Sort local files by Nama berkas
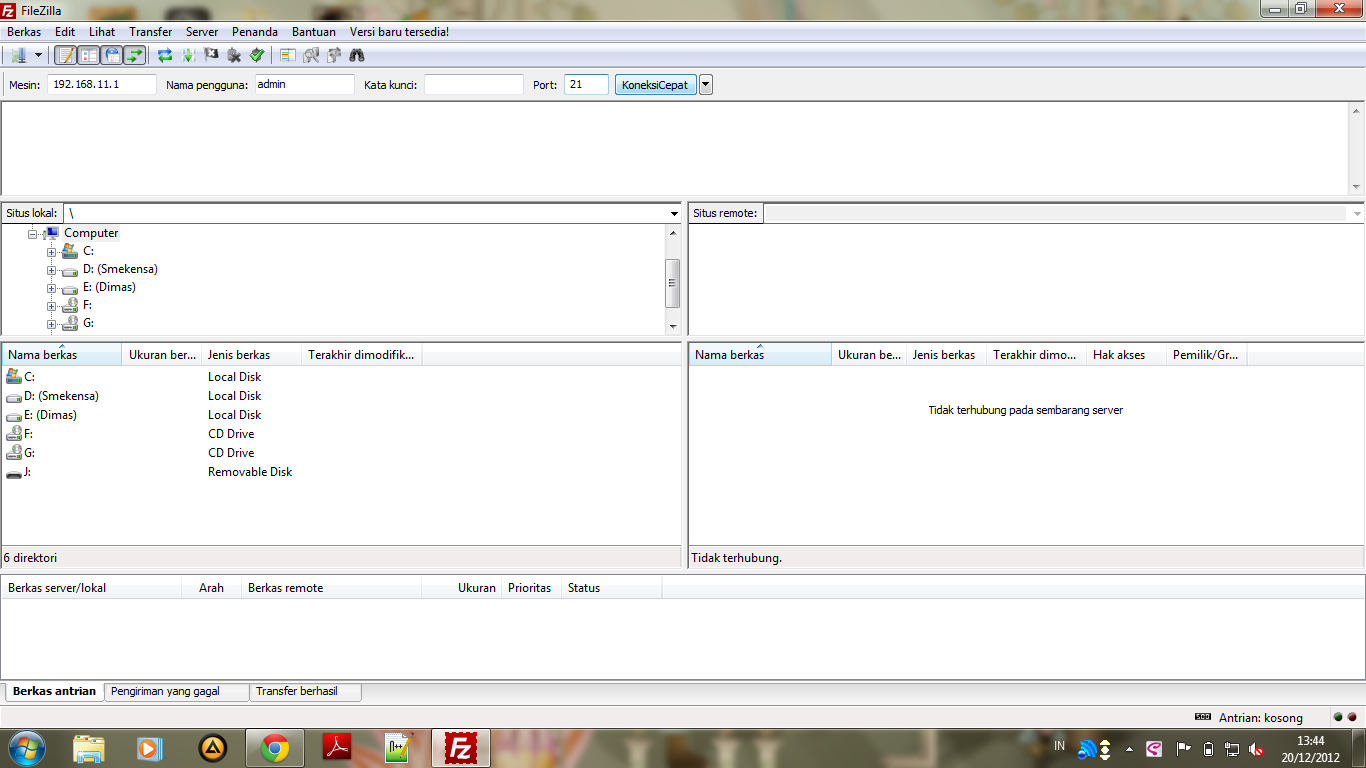The image size is (1366, 768). [62, 355]
